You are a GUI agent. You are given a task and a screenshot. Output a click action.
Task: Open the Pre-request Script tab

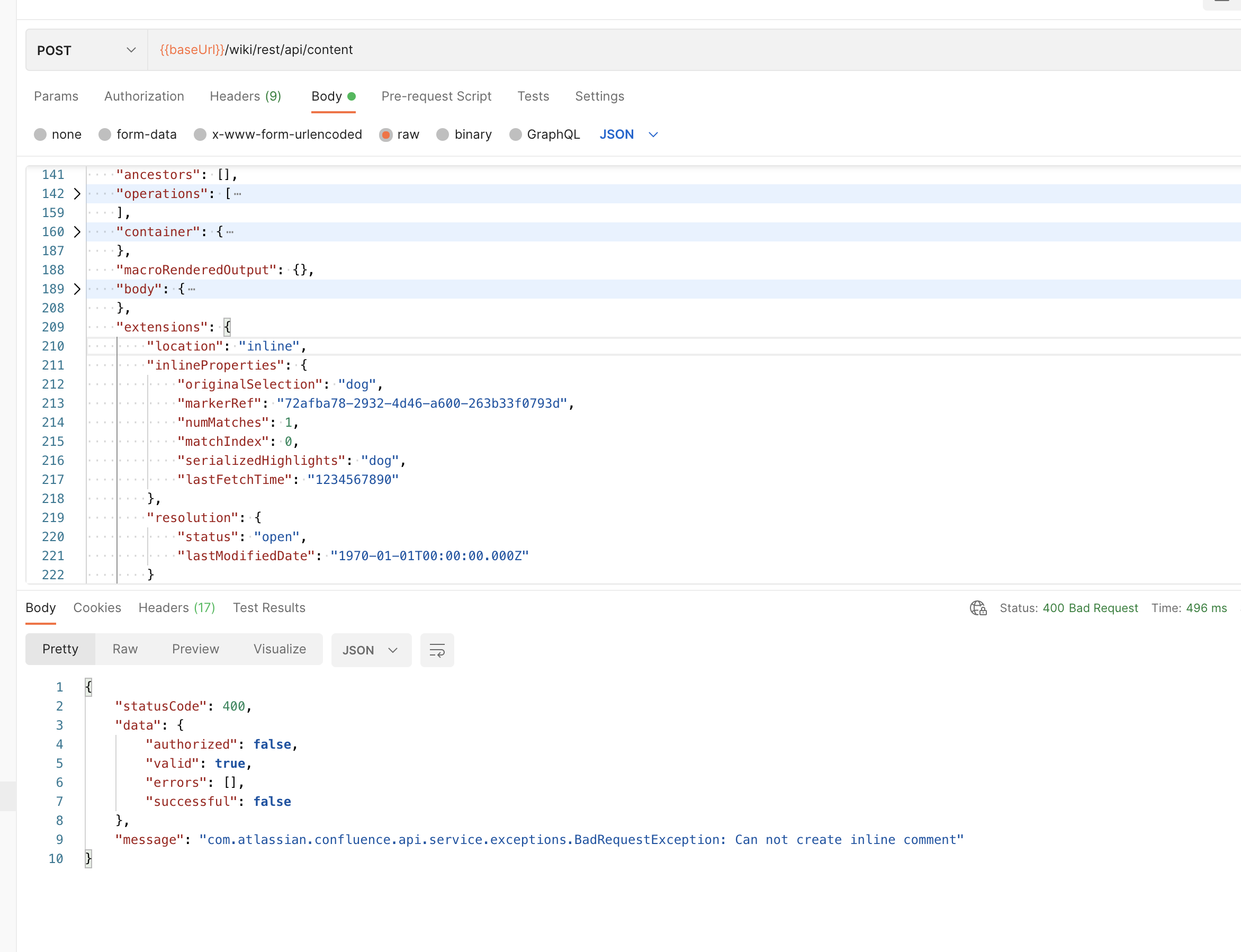[436, 96]
